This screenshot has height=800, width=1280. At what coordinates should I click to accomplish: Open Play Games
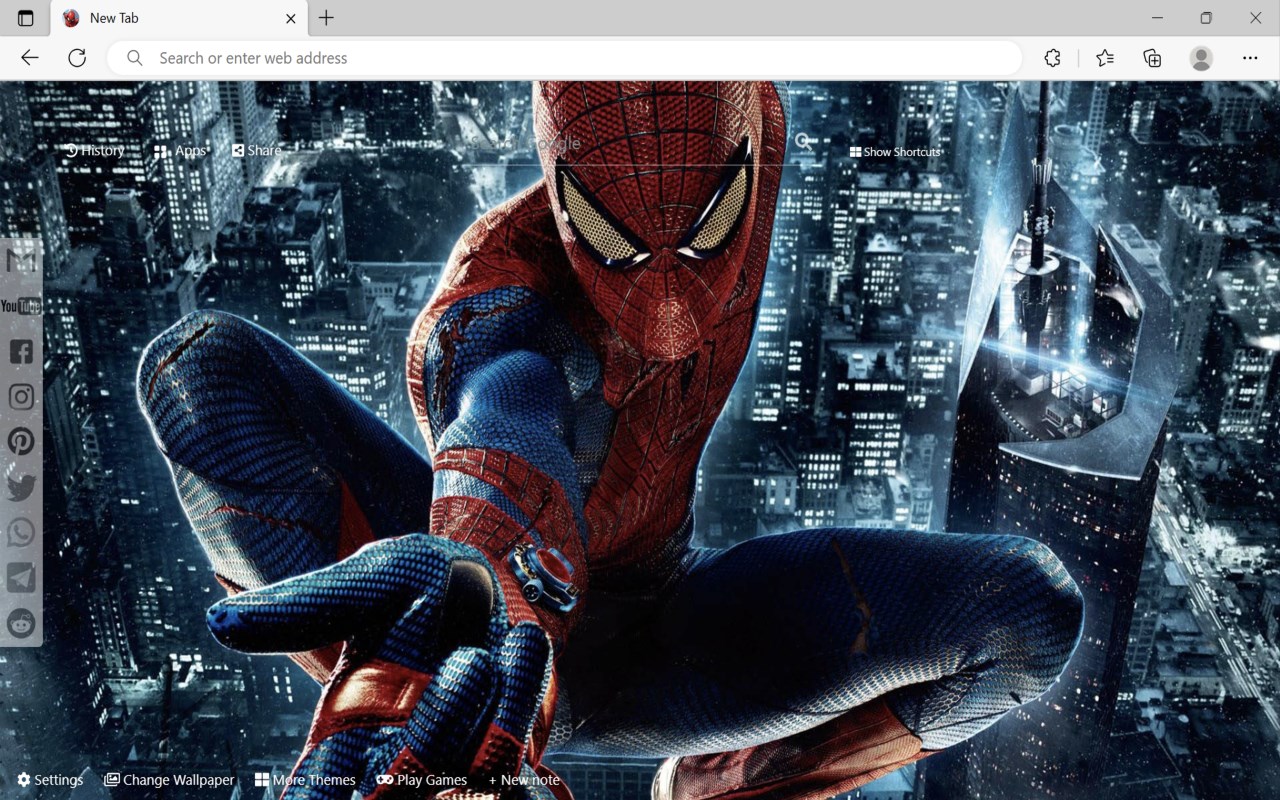coord(421,780)
